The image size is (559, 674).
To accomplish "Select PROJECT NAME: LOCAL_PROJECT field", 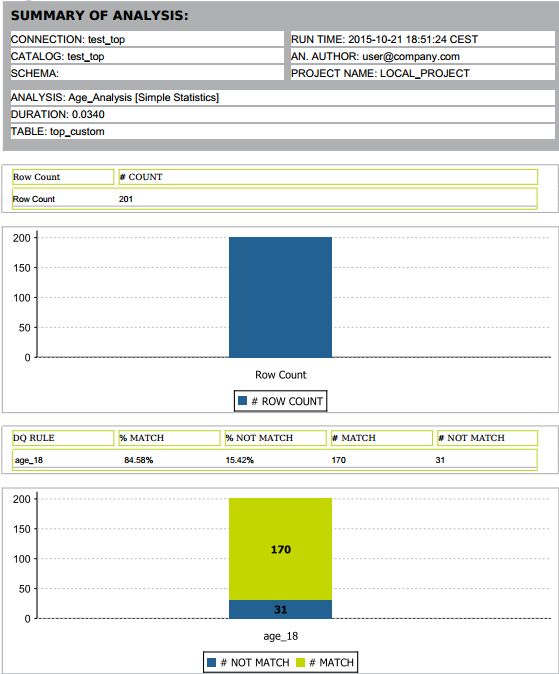I will tap(422, 73).
